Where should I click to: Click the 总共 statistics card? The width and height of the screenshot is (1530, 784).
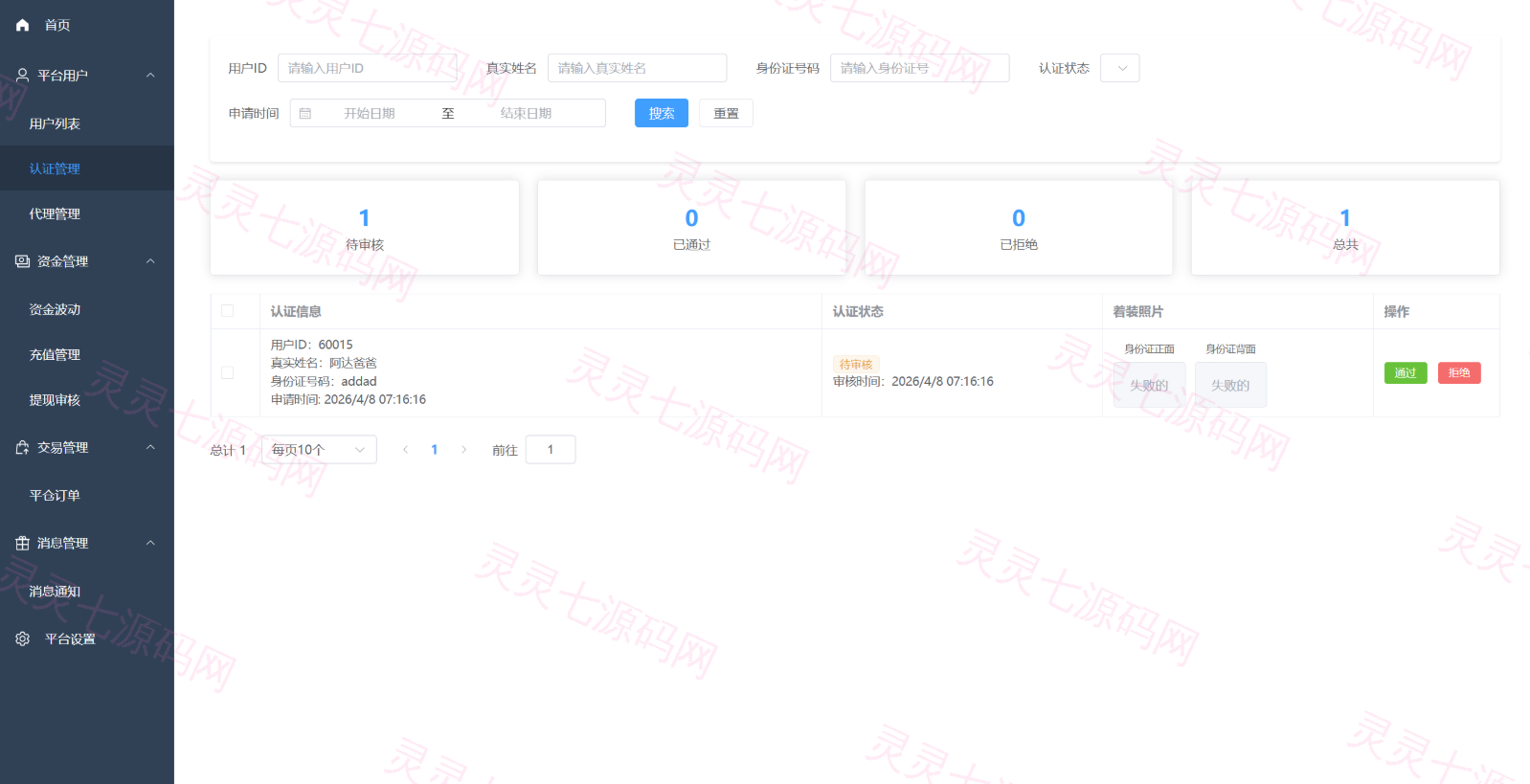[1345, 228]
